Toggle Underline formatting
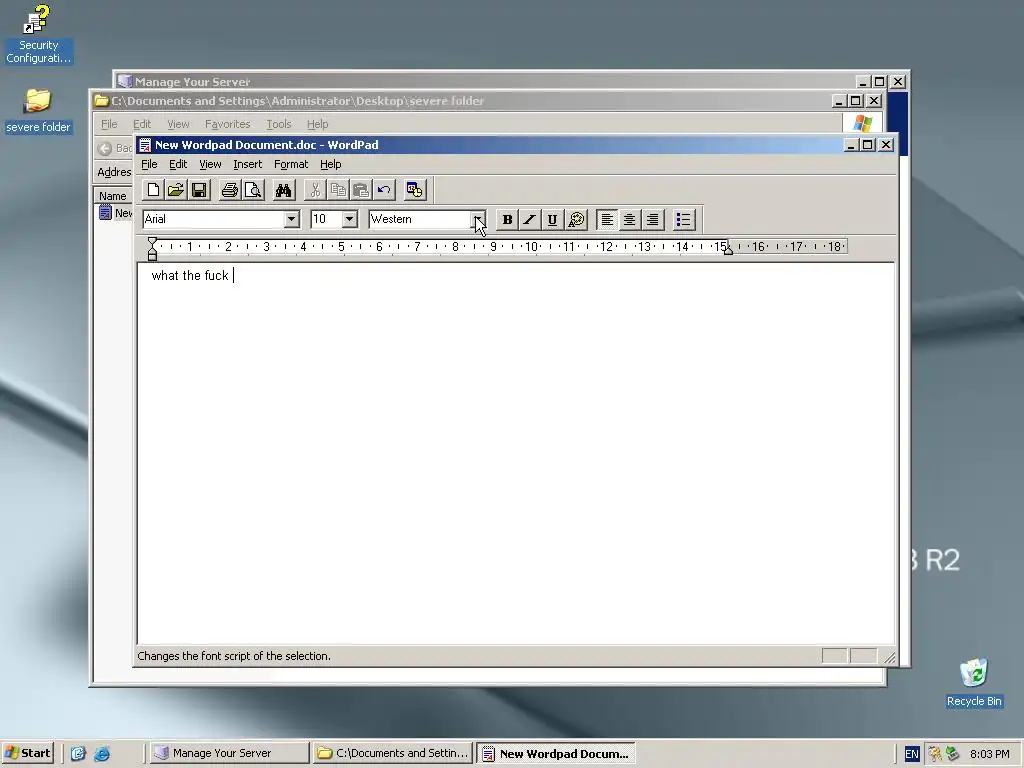This screenshot has height=768, width=1024. point(552,219)
